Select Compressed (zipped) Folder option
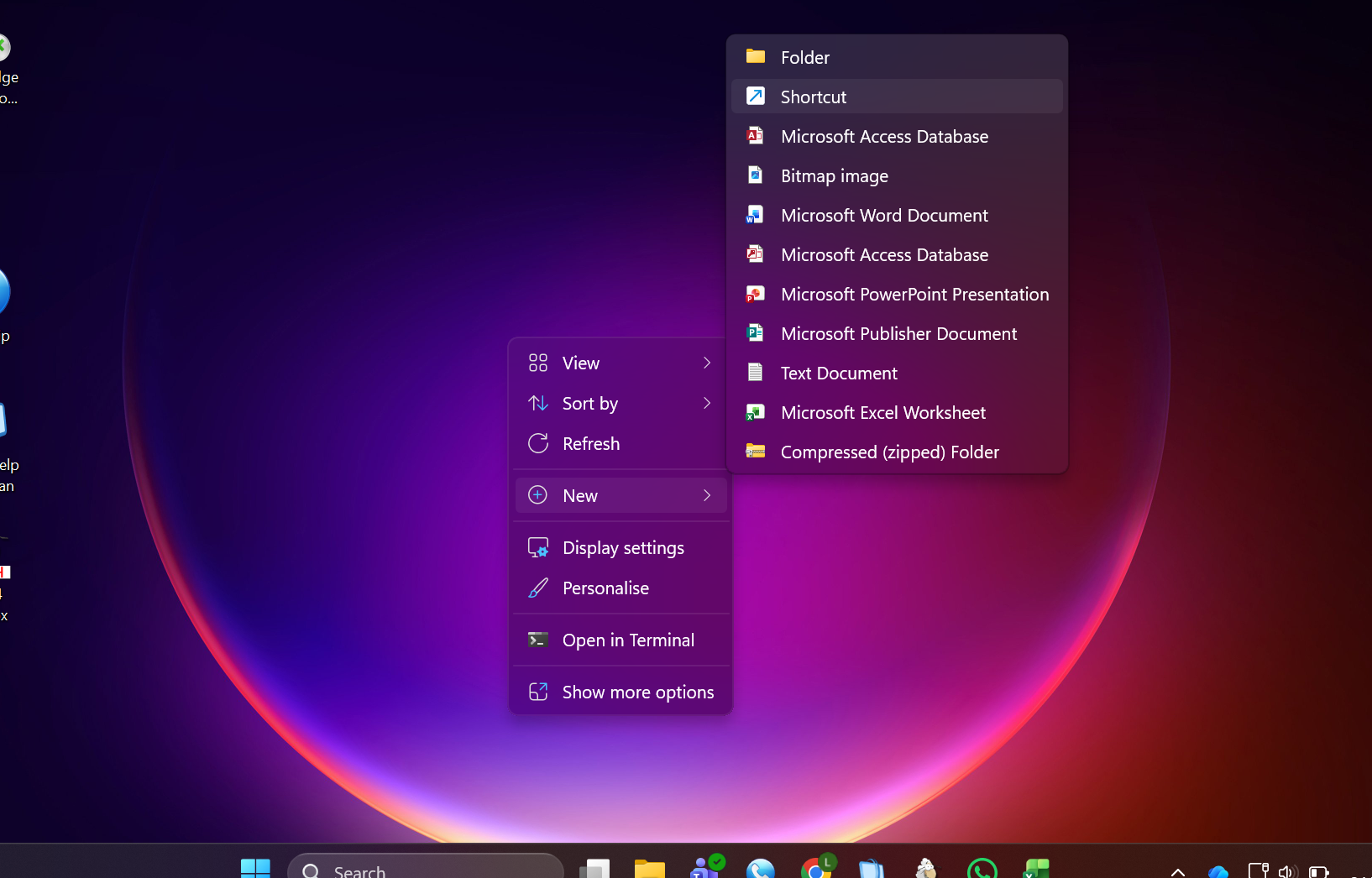Screen dimensions: 1372x878 (x=889, y=452)
